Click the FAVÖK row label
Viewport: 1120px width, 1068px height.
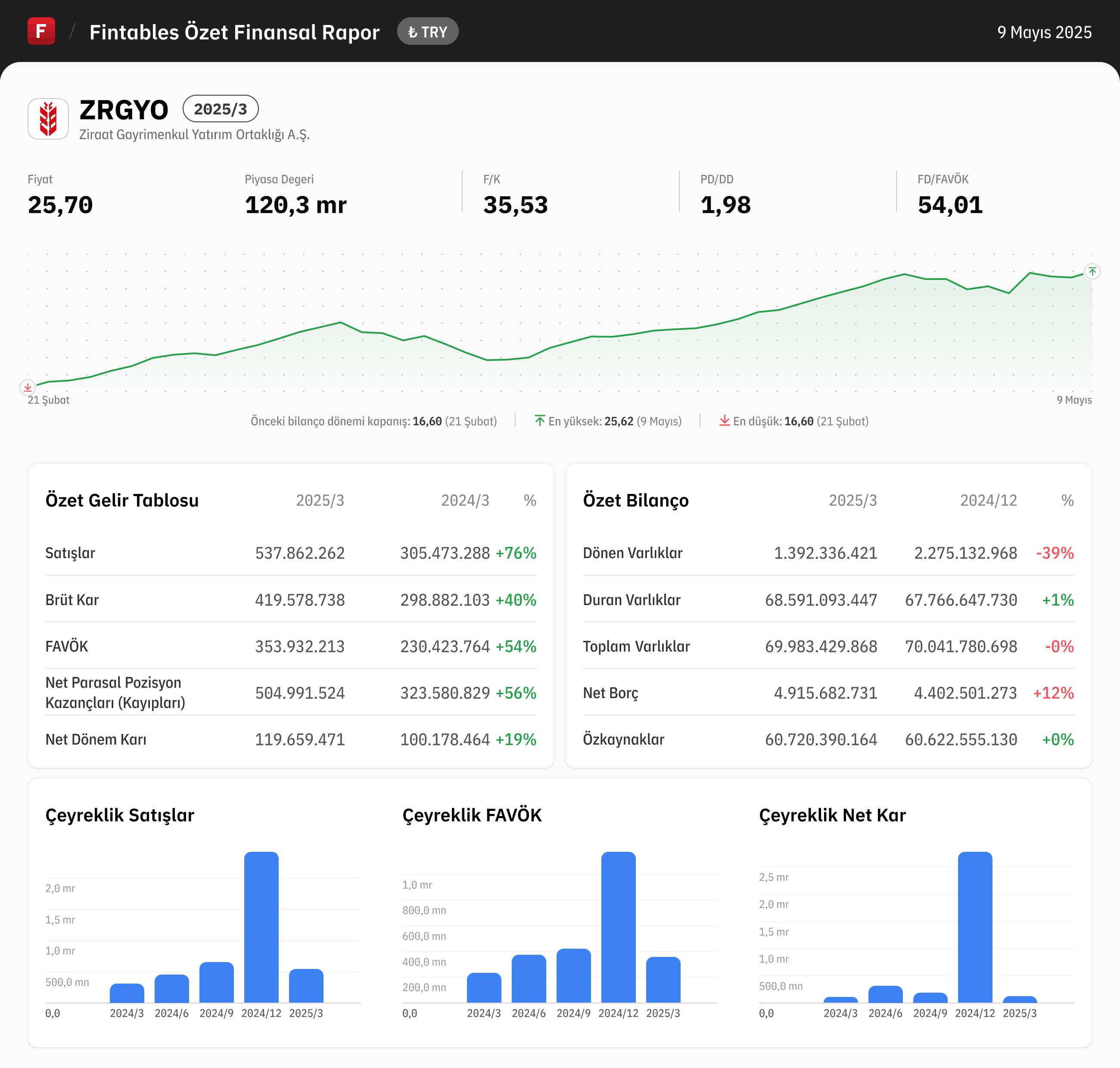click(x=67, y=646)
